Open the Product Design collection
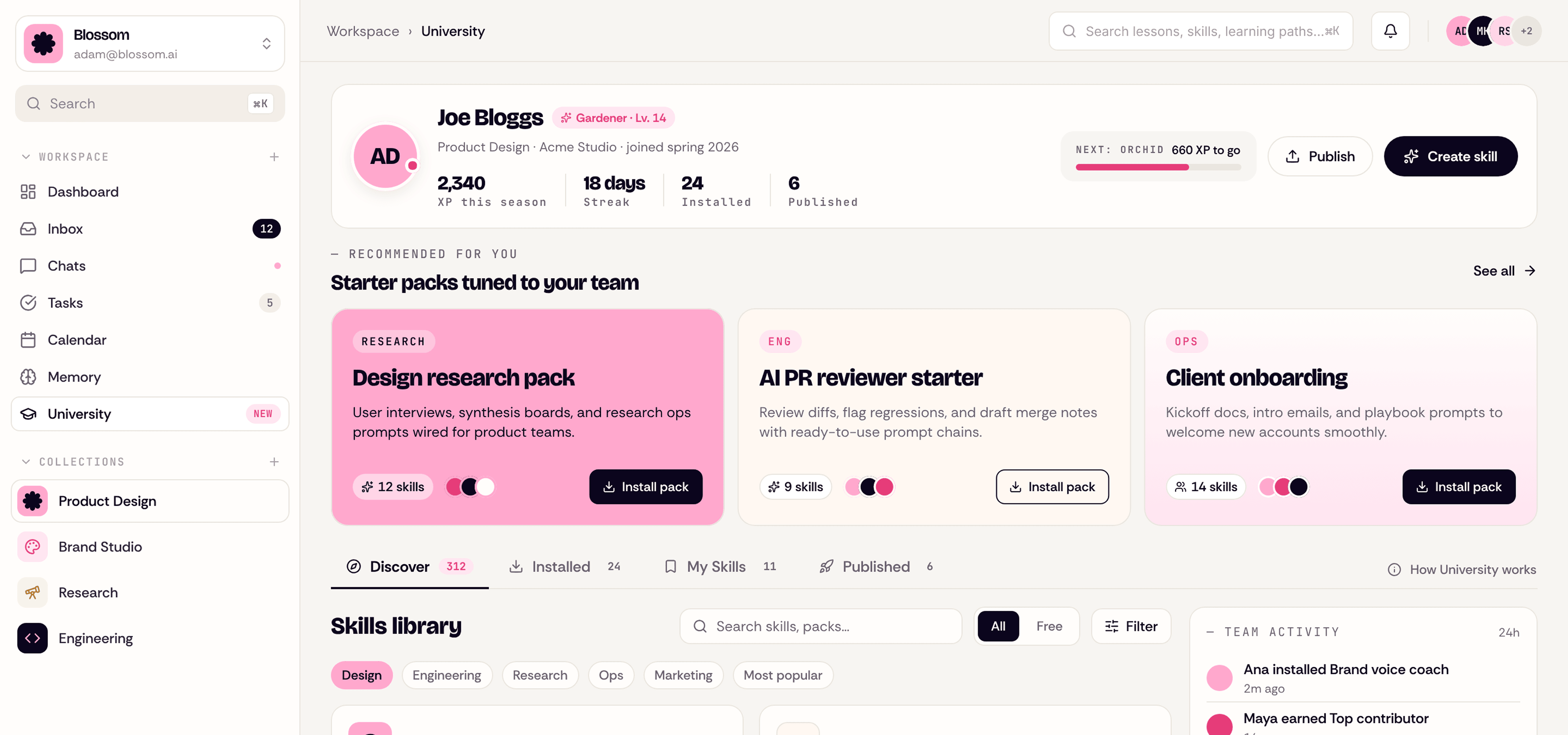This screenshot has width=1568, height=735. pos(150,501)
